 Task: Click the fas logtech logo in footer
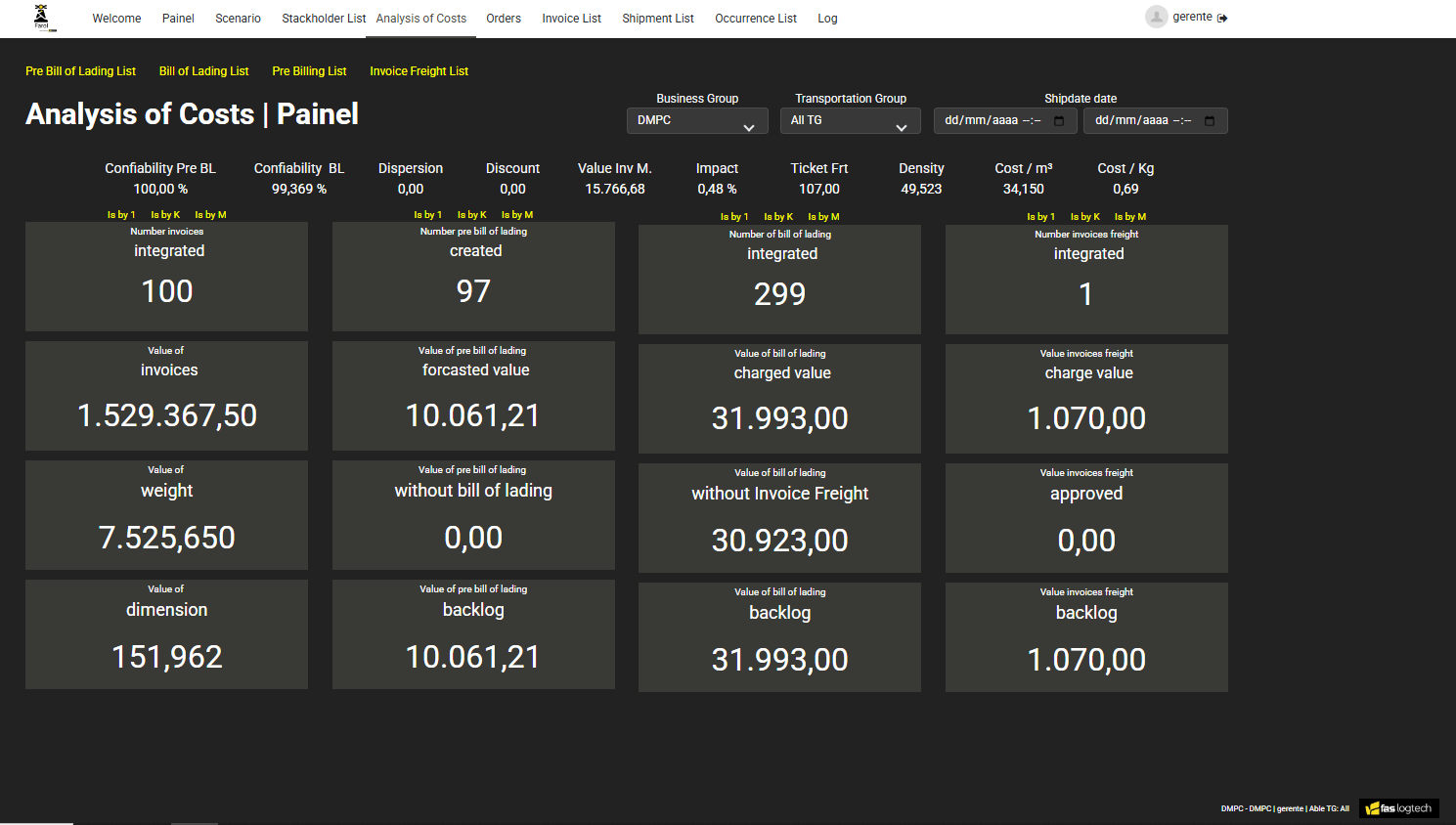click(x=1398, y=808)
